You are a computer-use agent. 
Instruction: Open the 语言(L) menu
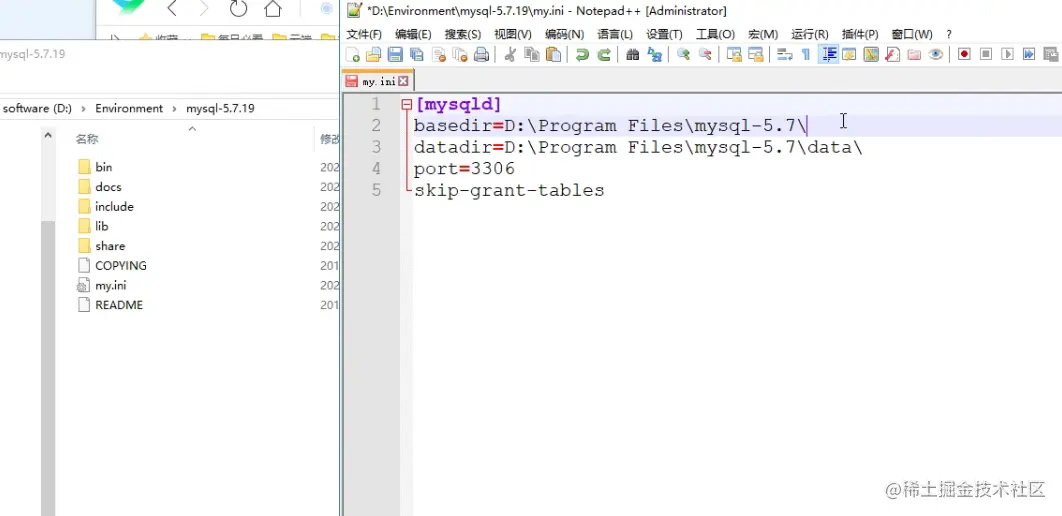(615, 35)
